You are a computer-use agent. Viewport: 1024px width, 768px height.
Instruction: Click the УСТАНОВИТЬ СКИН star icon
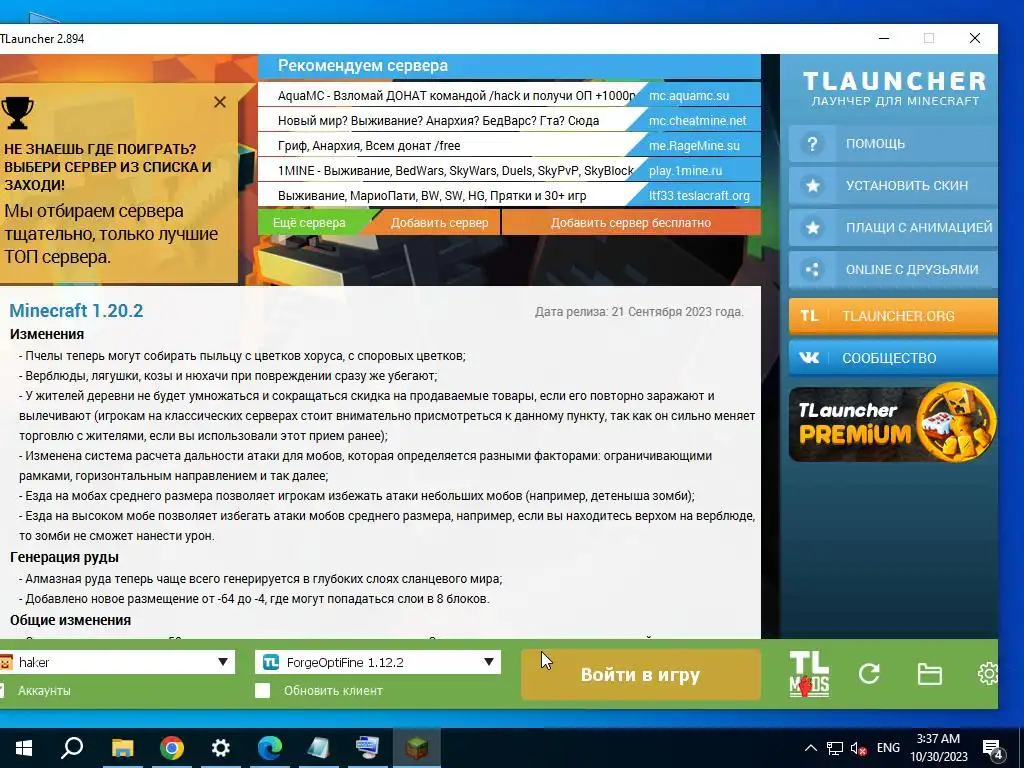812,186
